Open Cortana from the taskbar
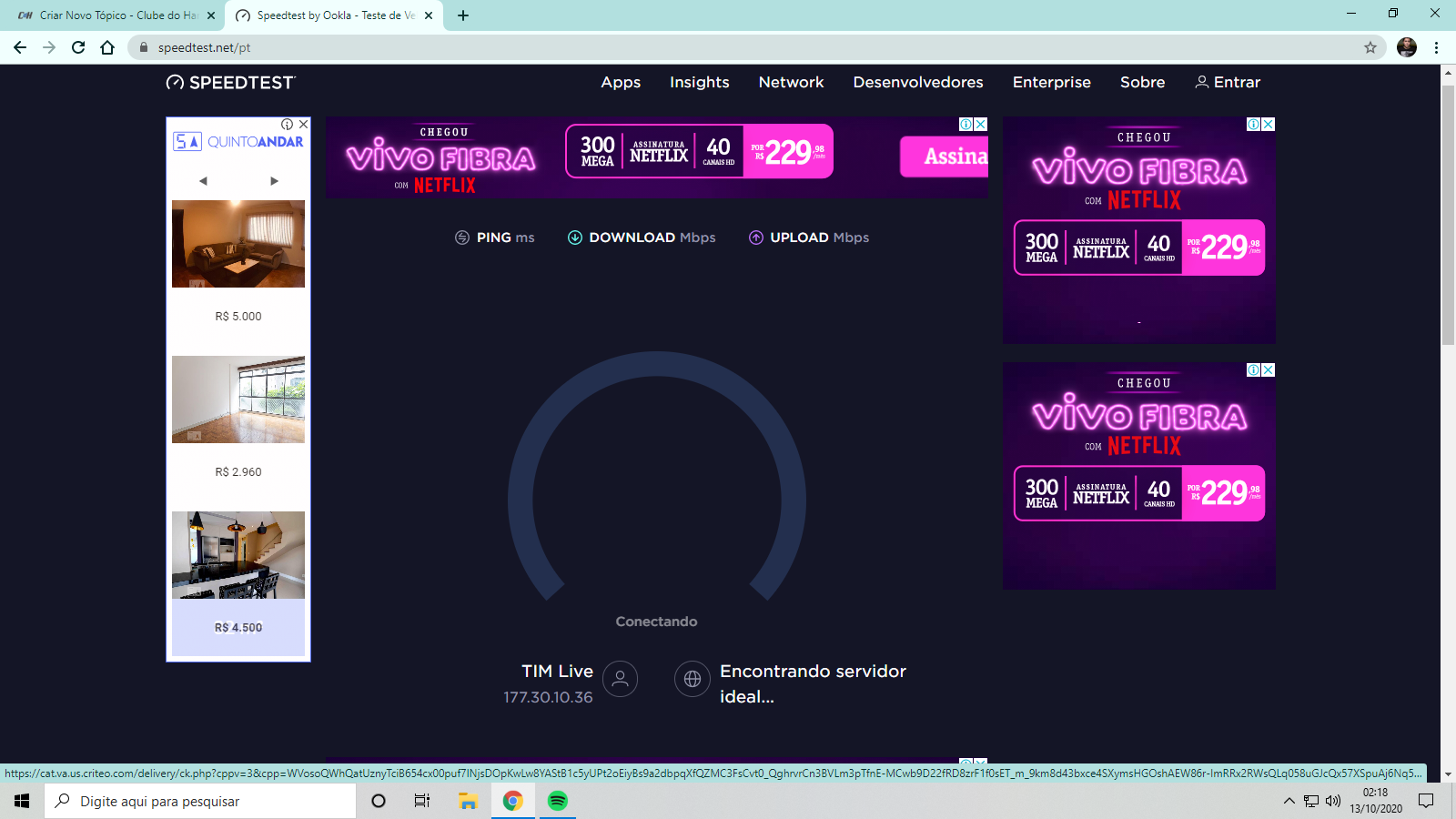 pyautogui.click(x=379, y=801)
